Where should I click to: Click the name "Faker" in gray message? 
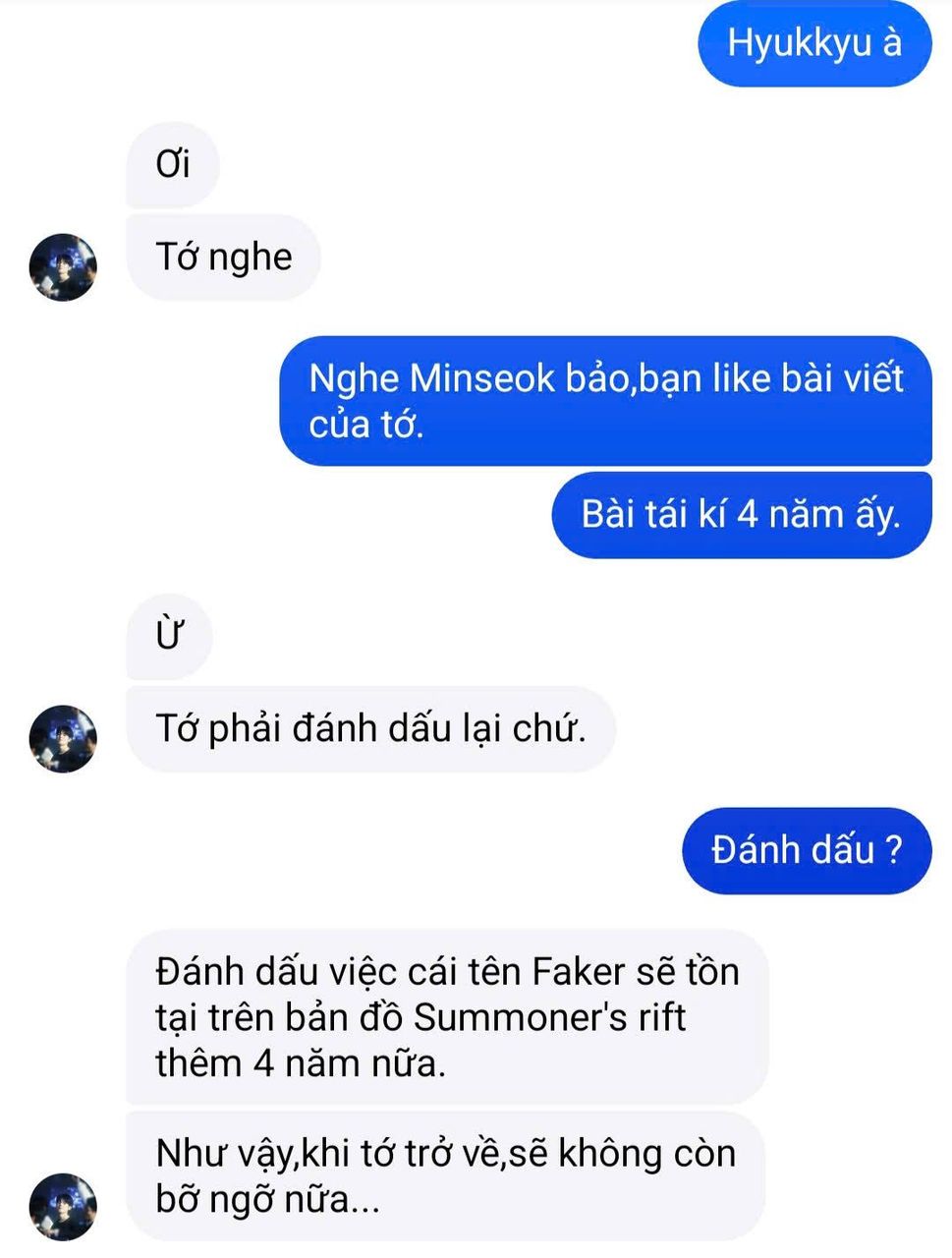pyautogui.click(x=578, y=972)
